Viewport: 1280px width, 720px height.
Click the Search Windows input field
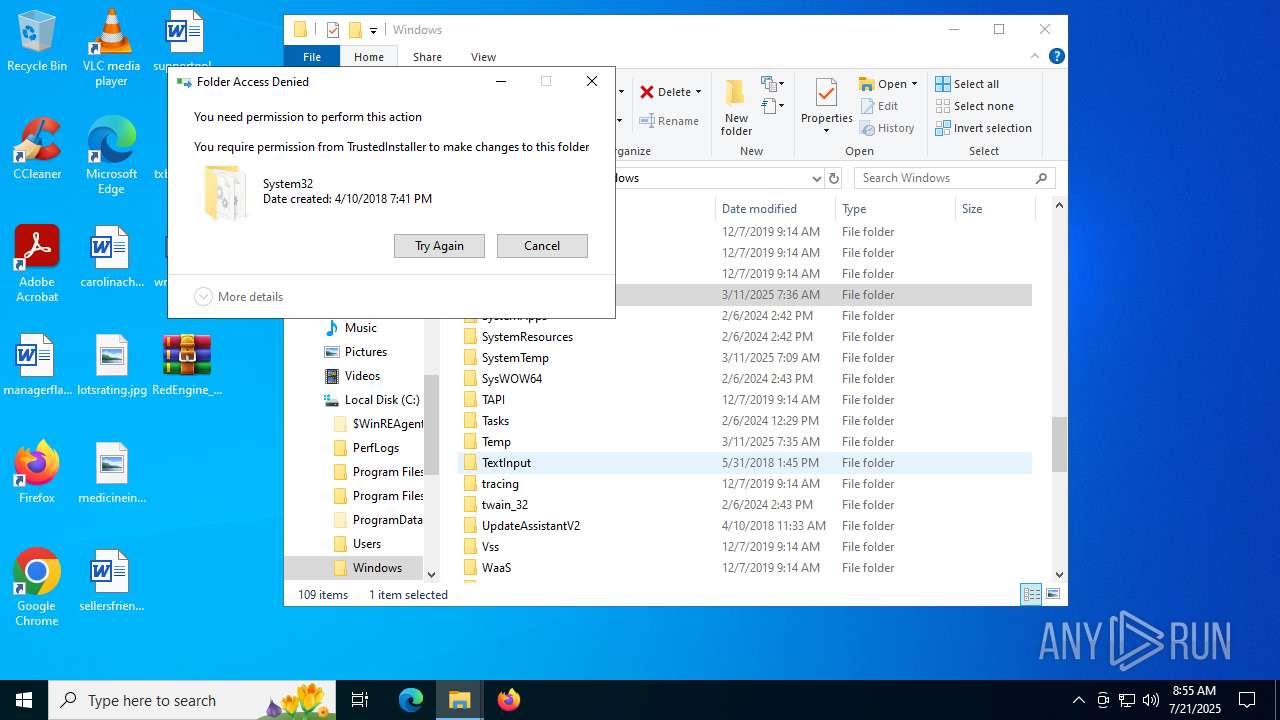pos(955,178)
